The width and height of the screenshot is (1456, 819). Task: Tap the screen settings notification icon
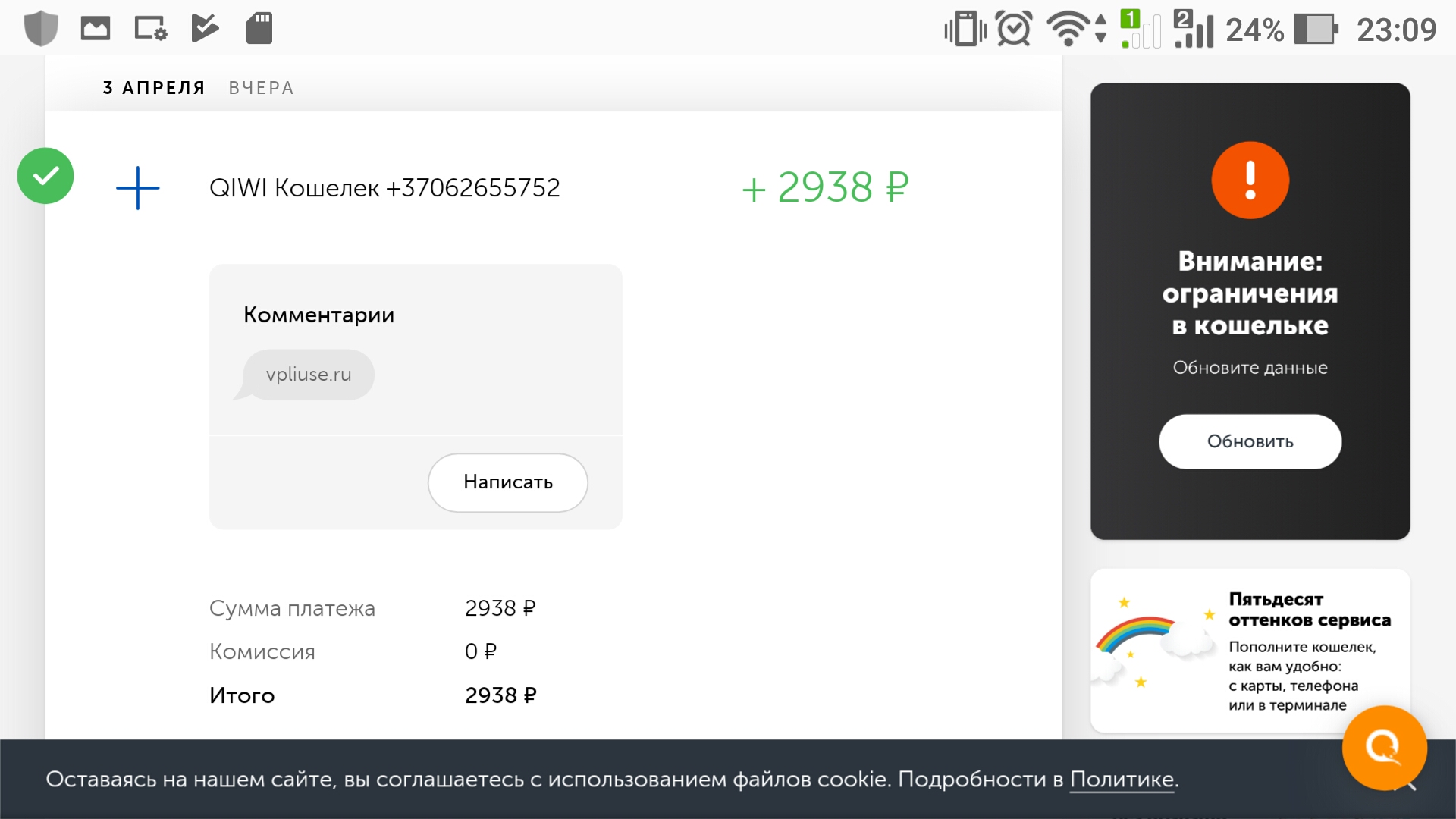(150, 29)
